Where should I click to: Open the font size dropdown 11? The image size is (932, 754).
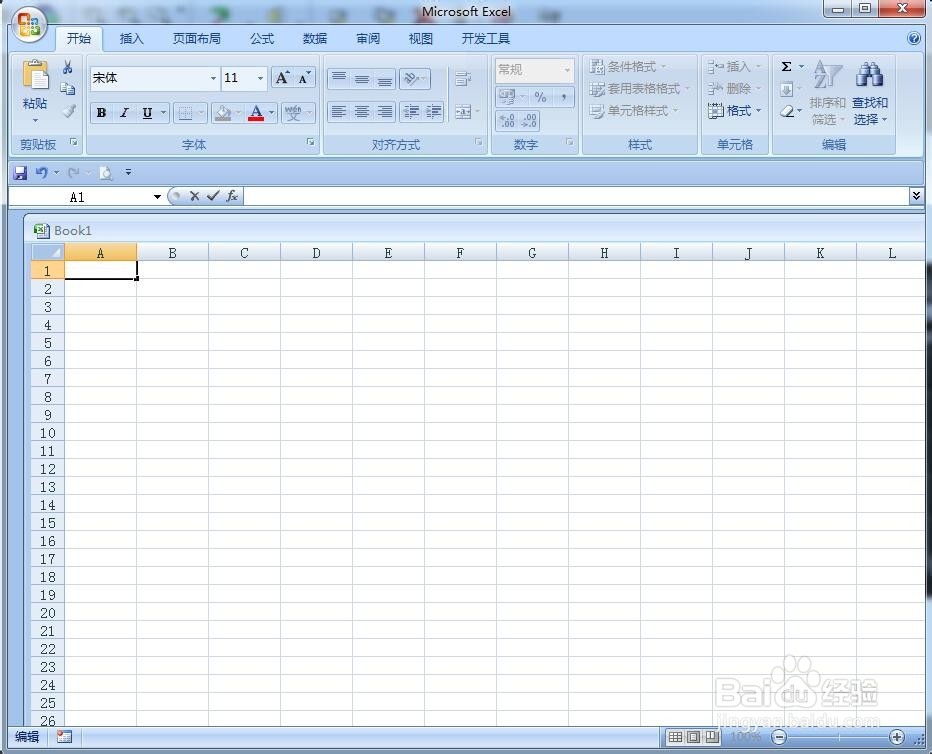pyautogui.click(x=260, y=78)
